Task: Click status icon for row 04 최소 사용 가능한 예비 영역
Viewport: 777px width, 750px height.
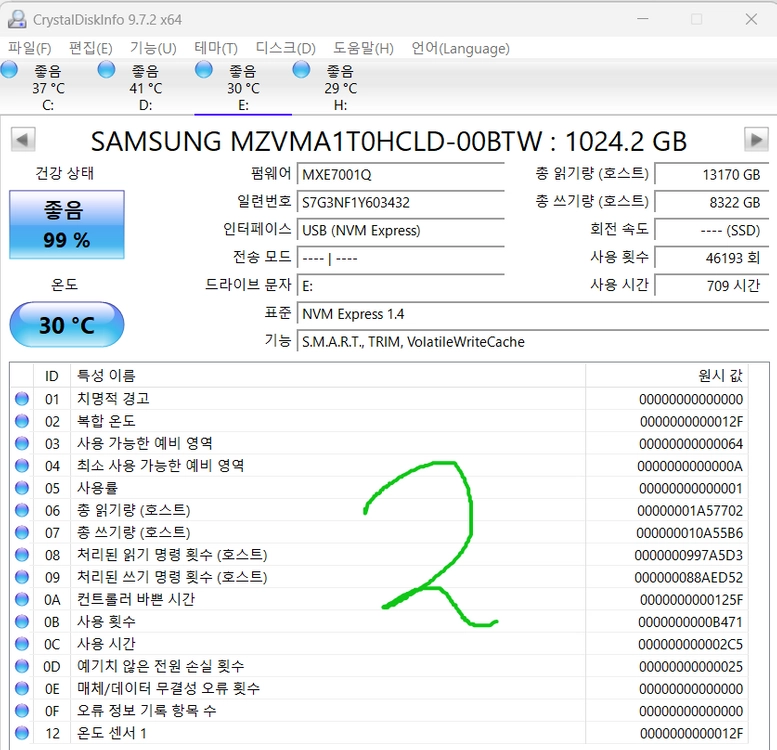Action: (22, 466)
